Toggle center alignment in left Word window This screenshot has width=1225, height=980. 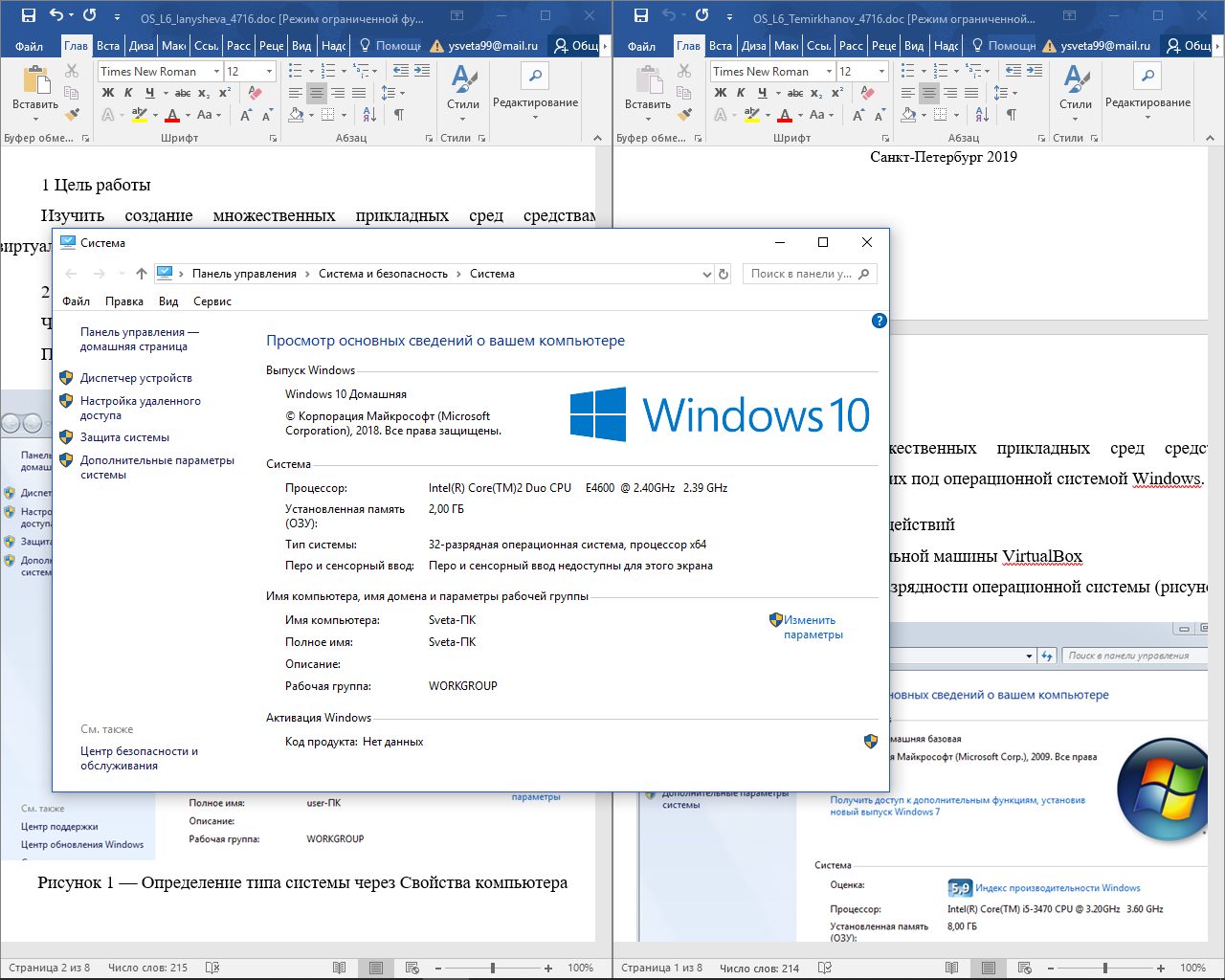pos(317,93)
